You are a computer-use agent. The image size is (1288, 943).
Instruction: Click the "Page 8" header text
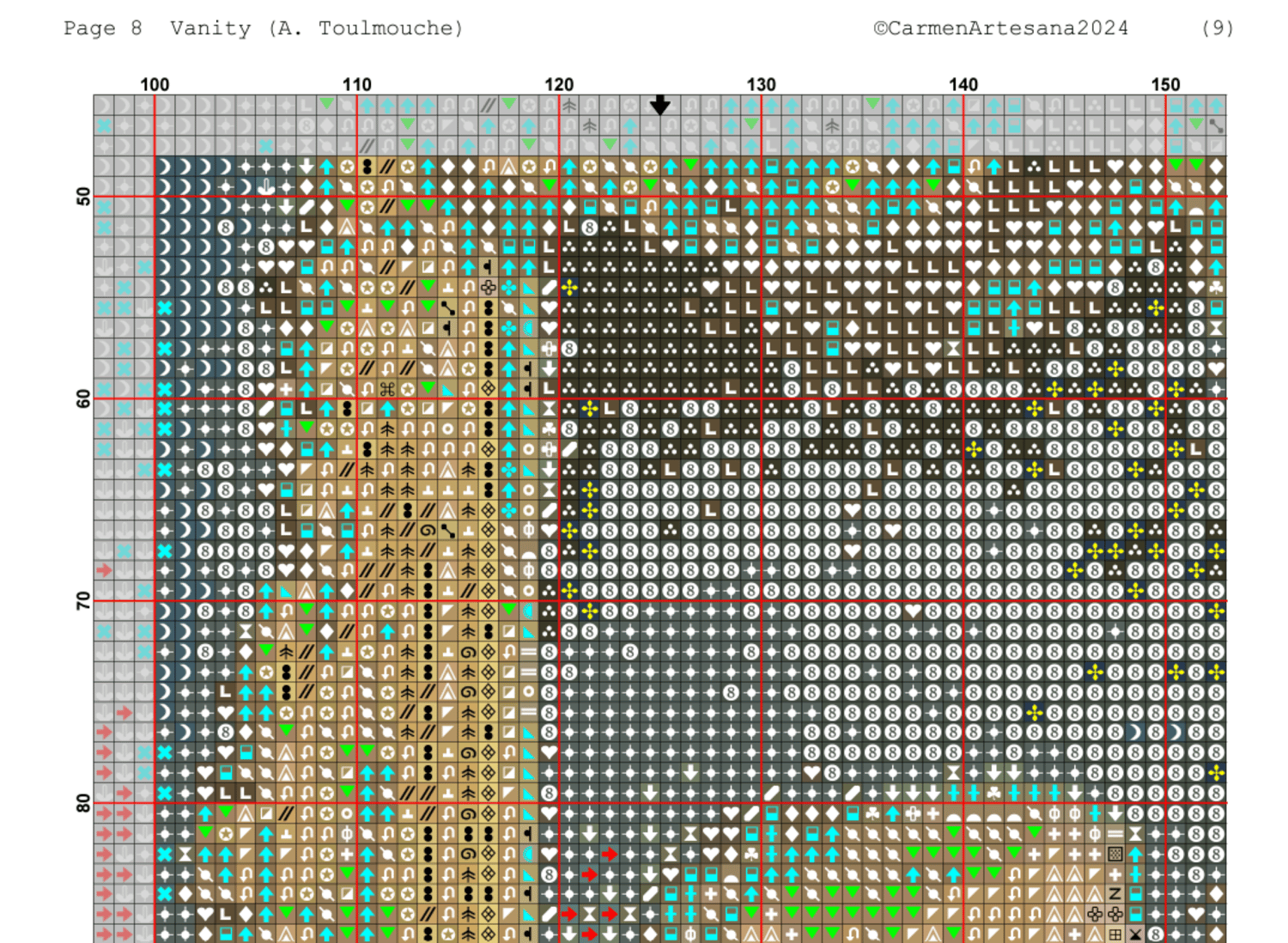pos(102,28)
